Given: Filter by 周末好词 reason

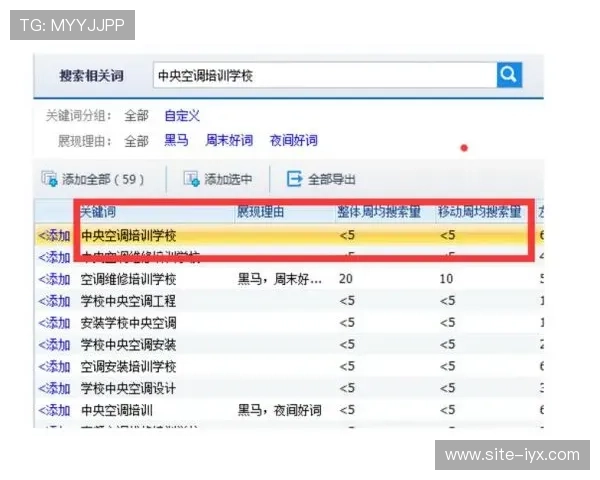Looking at the screenshot, I should click(x=229, y=140).
